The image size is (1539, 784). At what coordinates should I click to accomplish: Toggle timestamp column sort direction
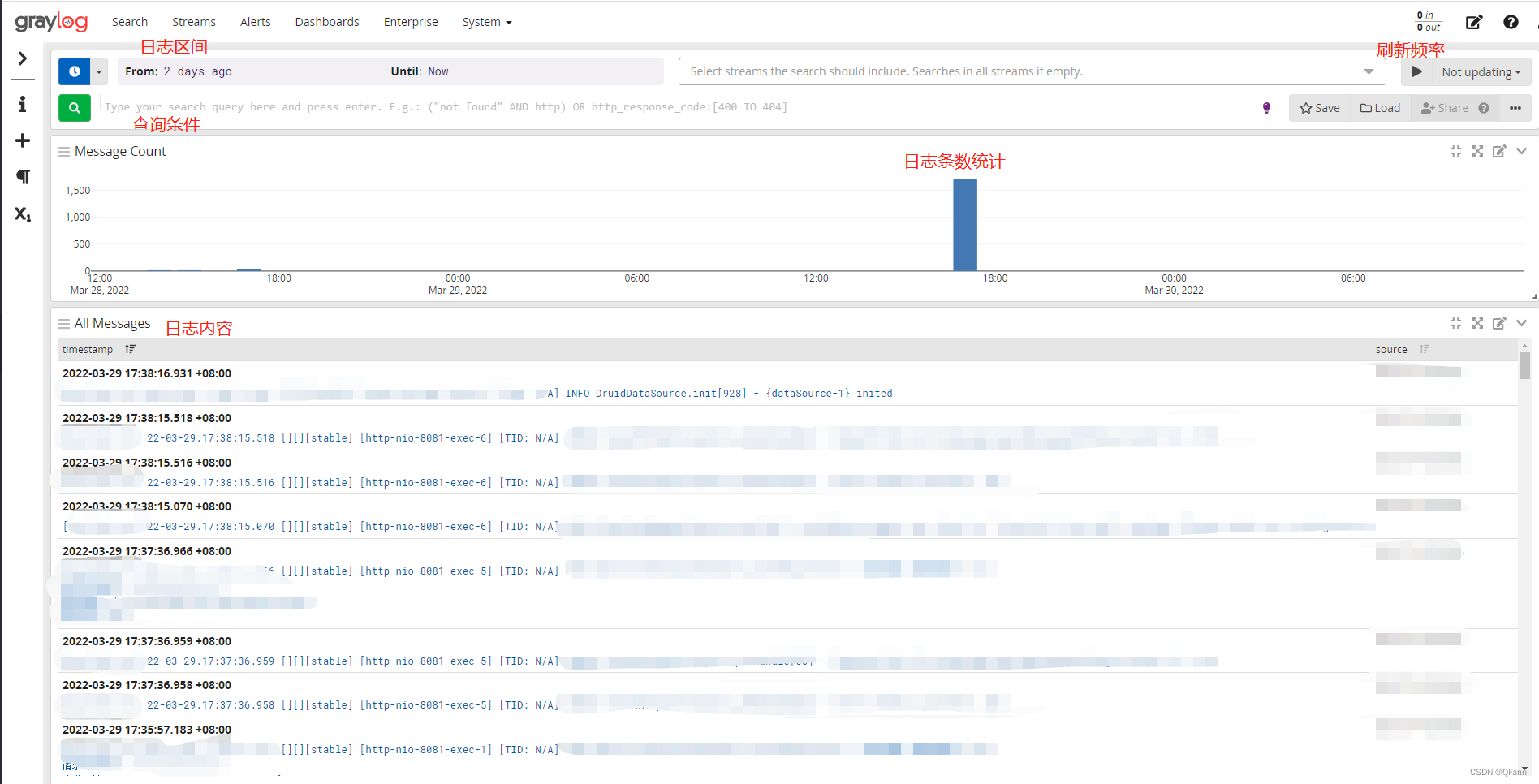click(x=130, y=349)
